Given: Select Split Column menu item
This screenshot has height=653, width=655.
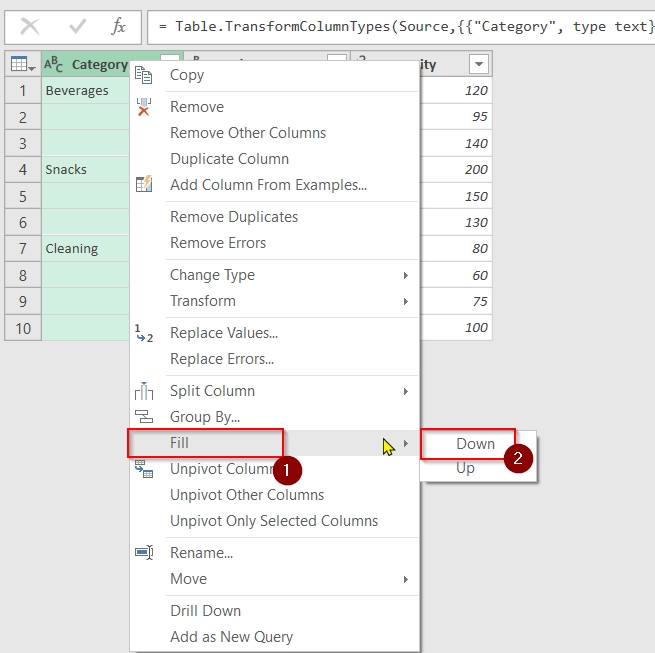Looking at the screenshot, I should (x=212, y=391).
